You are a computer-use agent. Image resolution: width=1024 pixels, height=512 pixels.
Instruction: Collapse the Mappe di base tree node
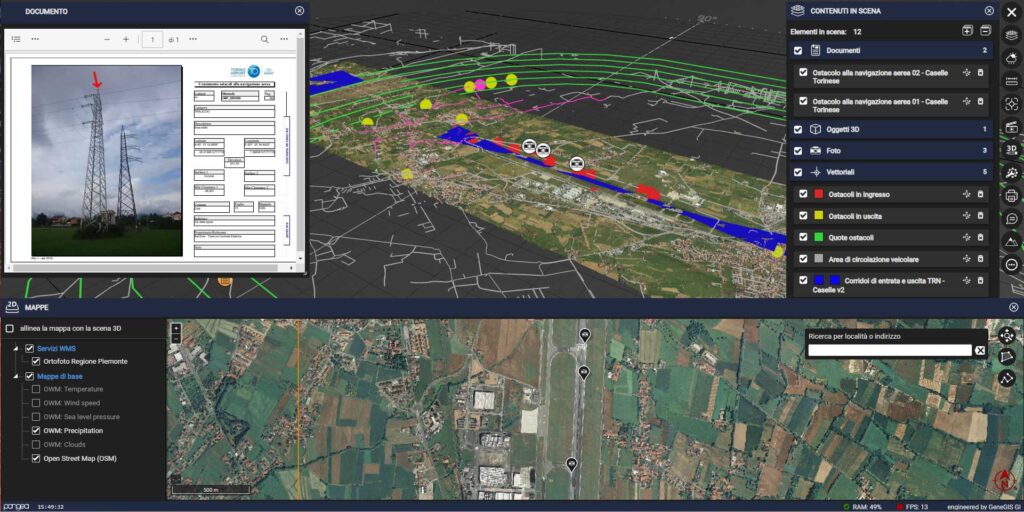coord(16,376)
